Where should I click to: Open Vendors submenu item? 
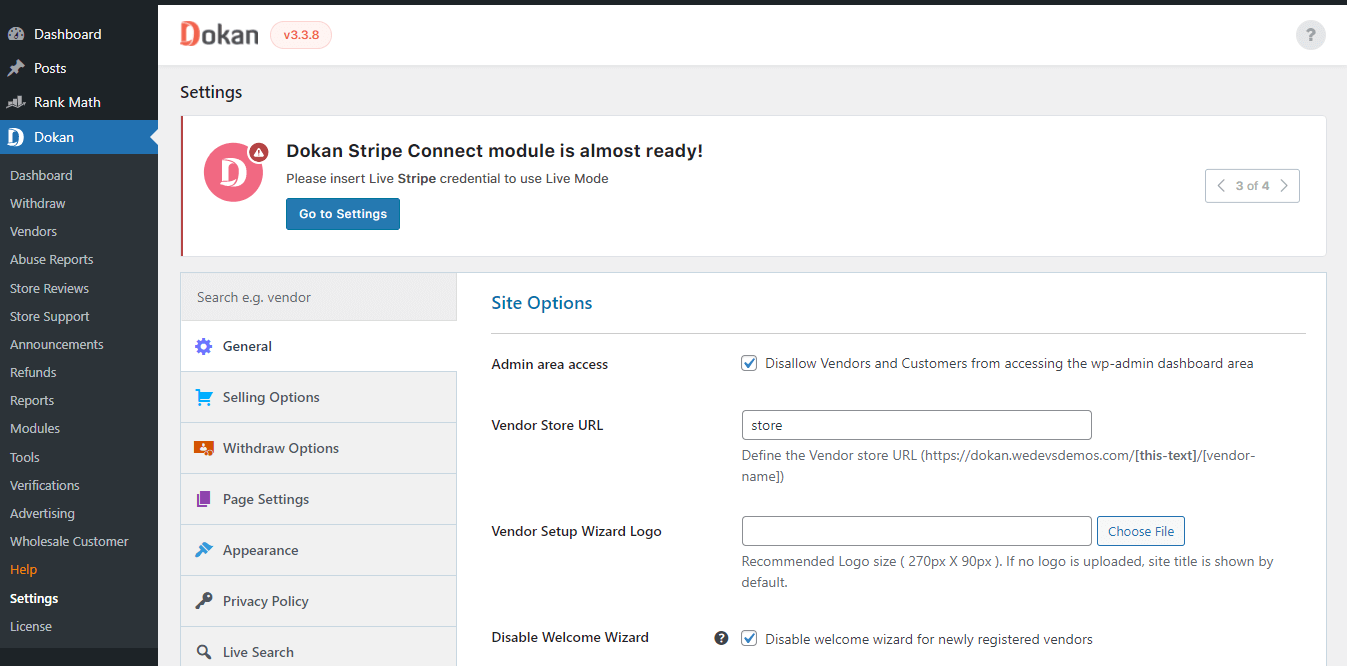click(33, 231)
